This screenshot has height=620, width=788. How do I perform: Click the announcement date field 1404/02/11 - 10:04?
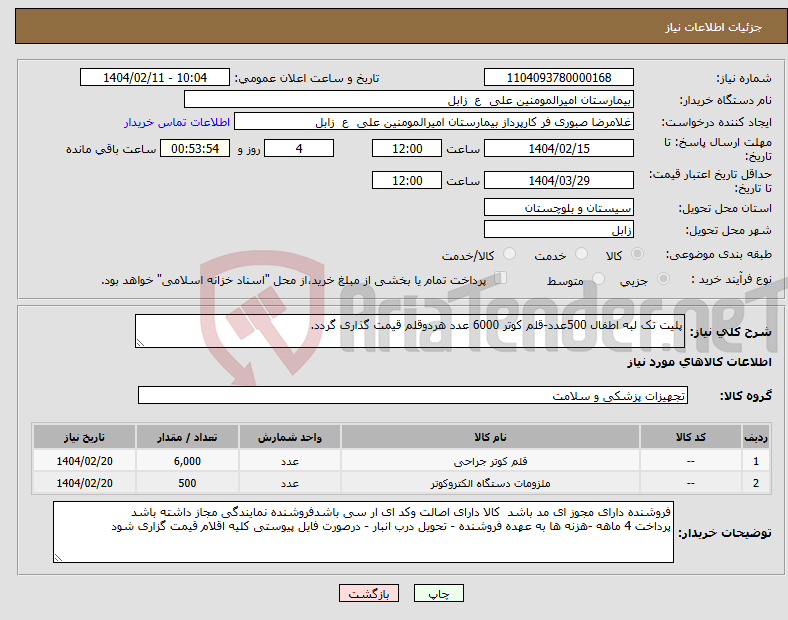155,78
